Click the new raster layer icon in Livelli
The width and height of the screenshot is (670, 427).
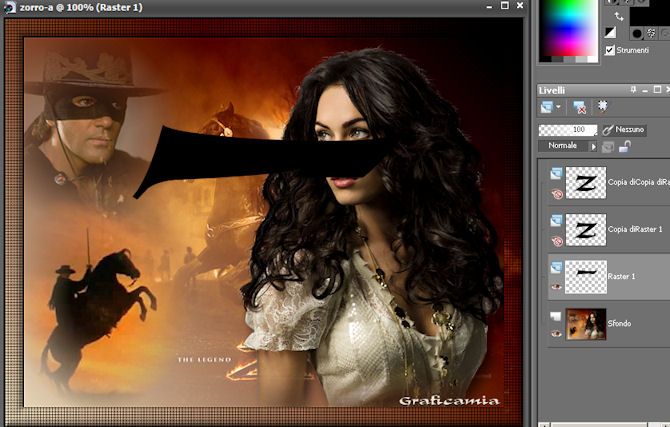[547, 107]
